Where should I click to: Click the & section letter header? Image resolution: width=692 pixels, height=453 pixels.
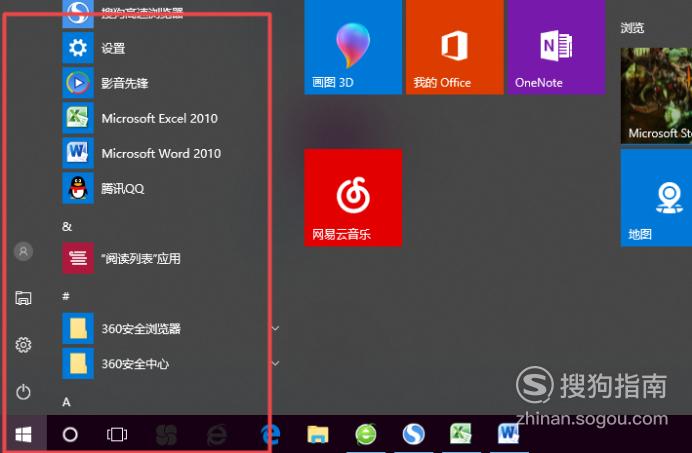[x=67, y=226]
